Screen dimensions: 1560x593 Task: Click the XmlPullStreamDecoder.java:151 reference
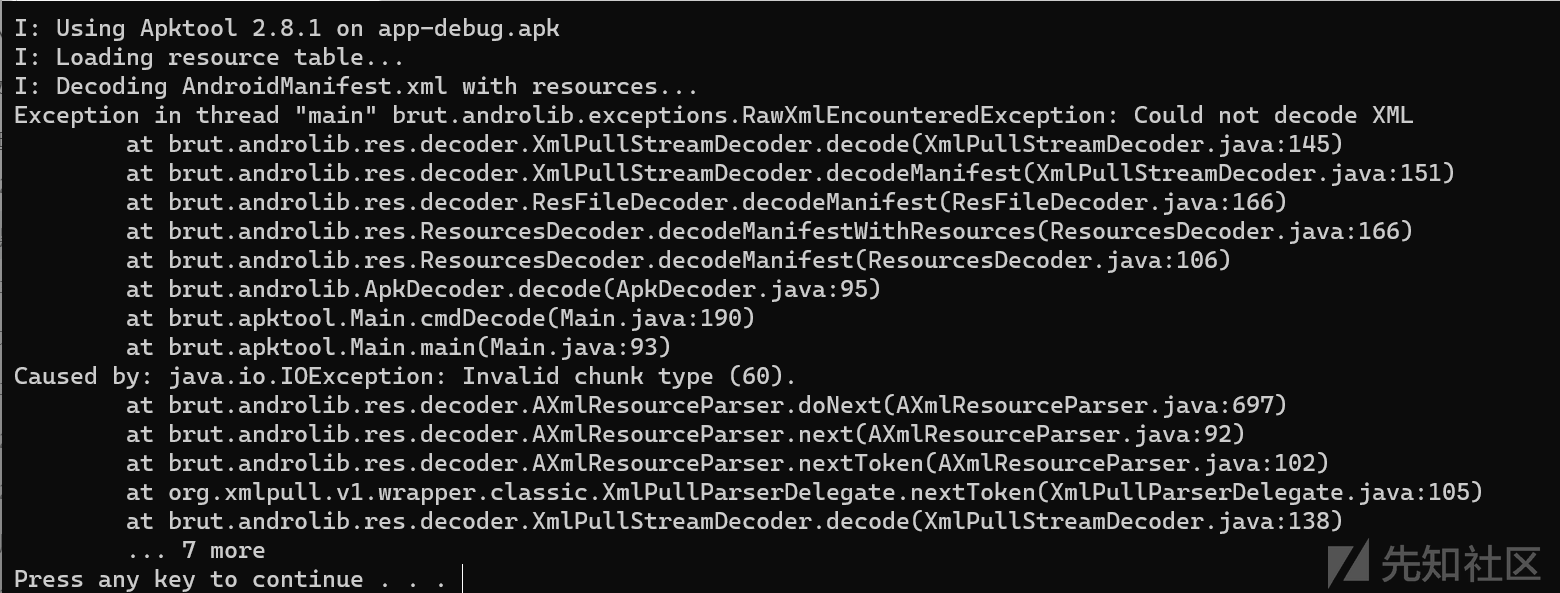click(x=1245, y=173)
